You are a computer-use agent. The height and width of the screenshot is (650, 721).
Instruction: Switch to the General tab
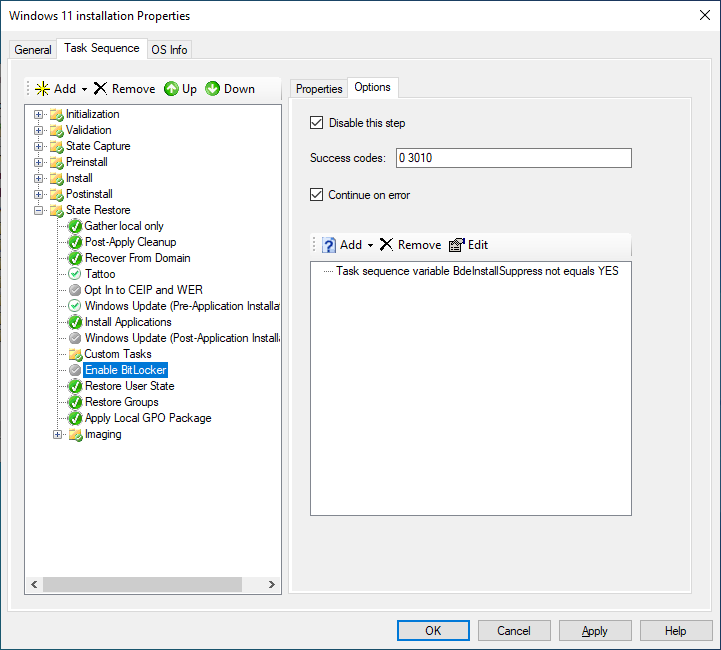coord(33,49)
